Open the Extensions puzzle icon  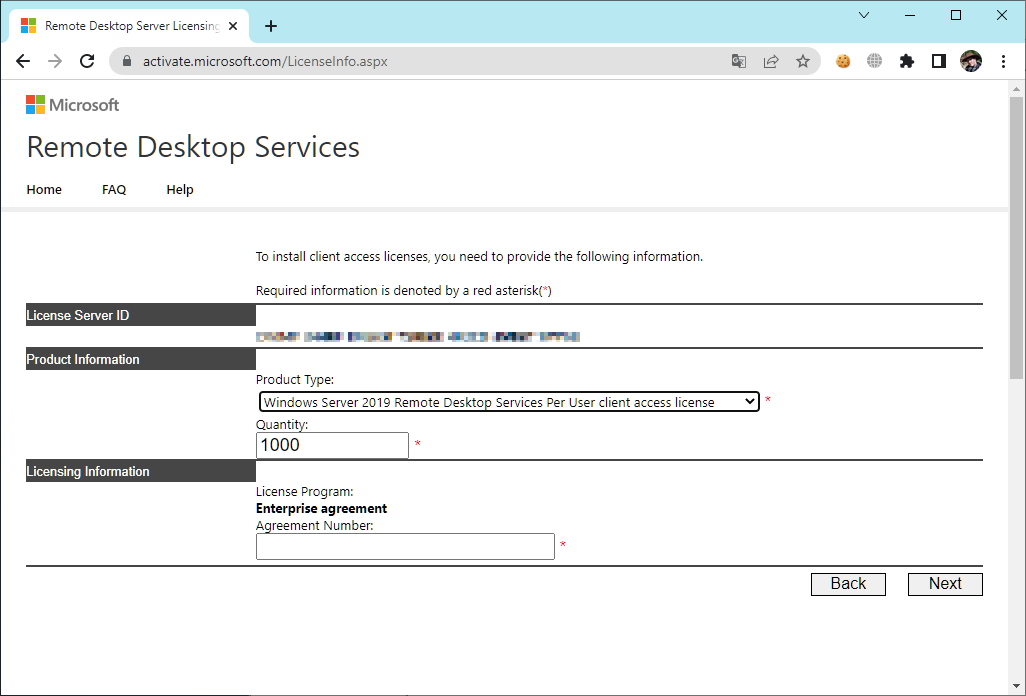[x=906, y=61]
